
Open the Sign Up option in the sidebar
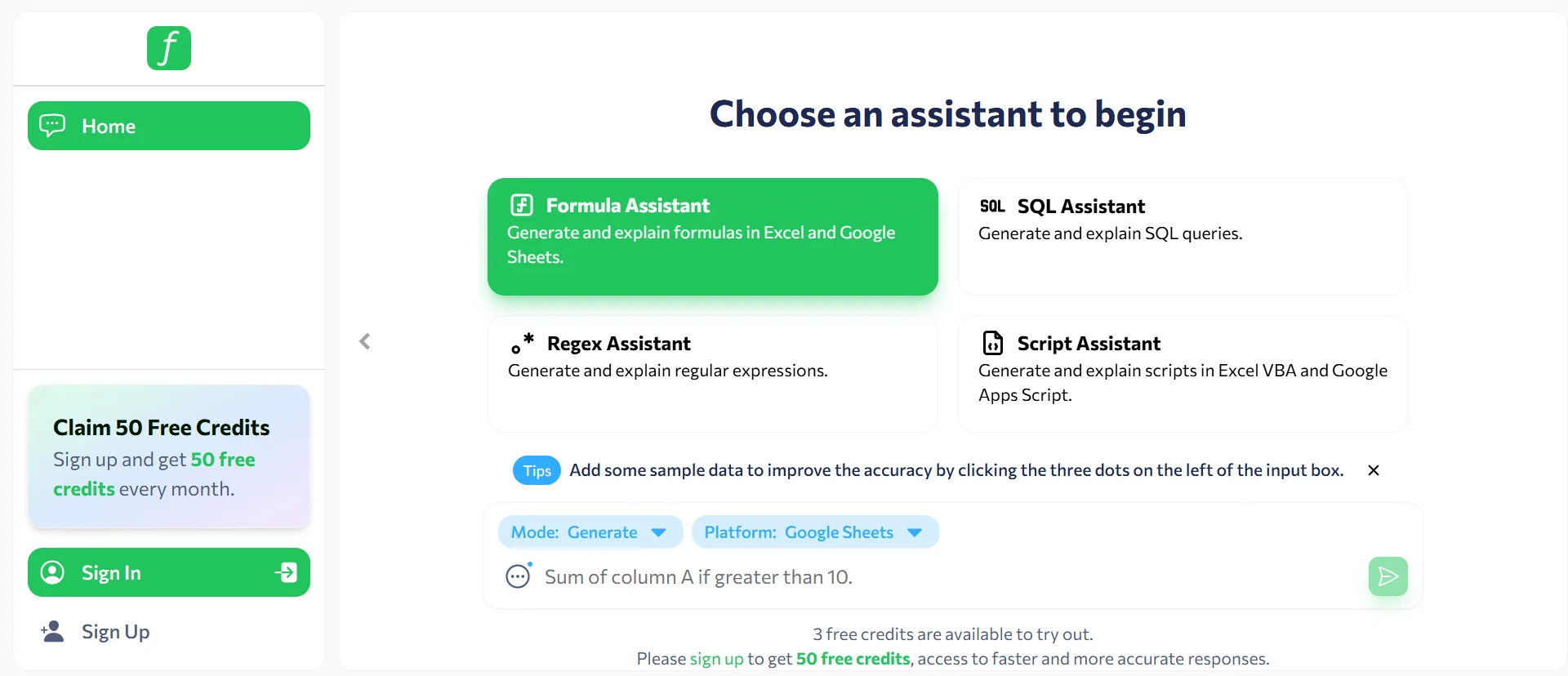point(116,631)
